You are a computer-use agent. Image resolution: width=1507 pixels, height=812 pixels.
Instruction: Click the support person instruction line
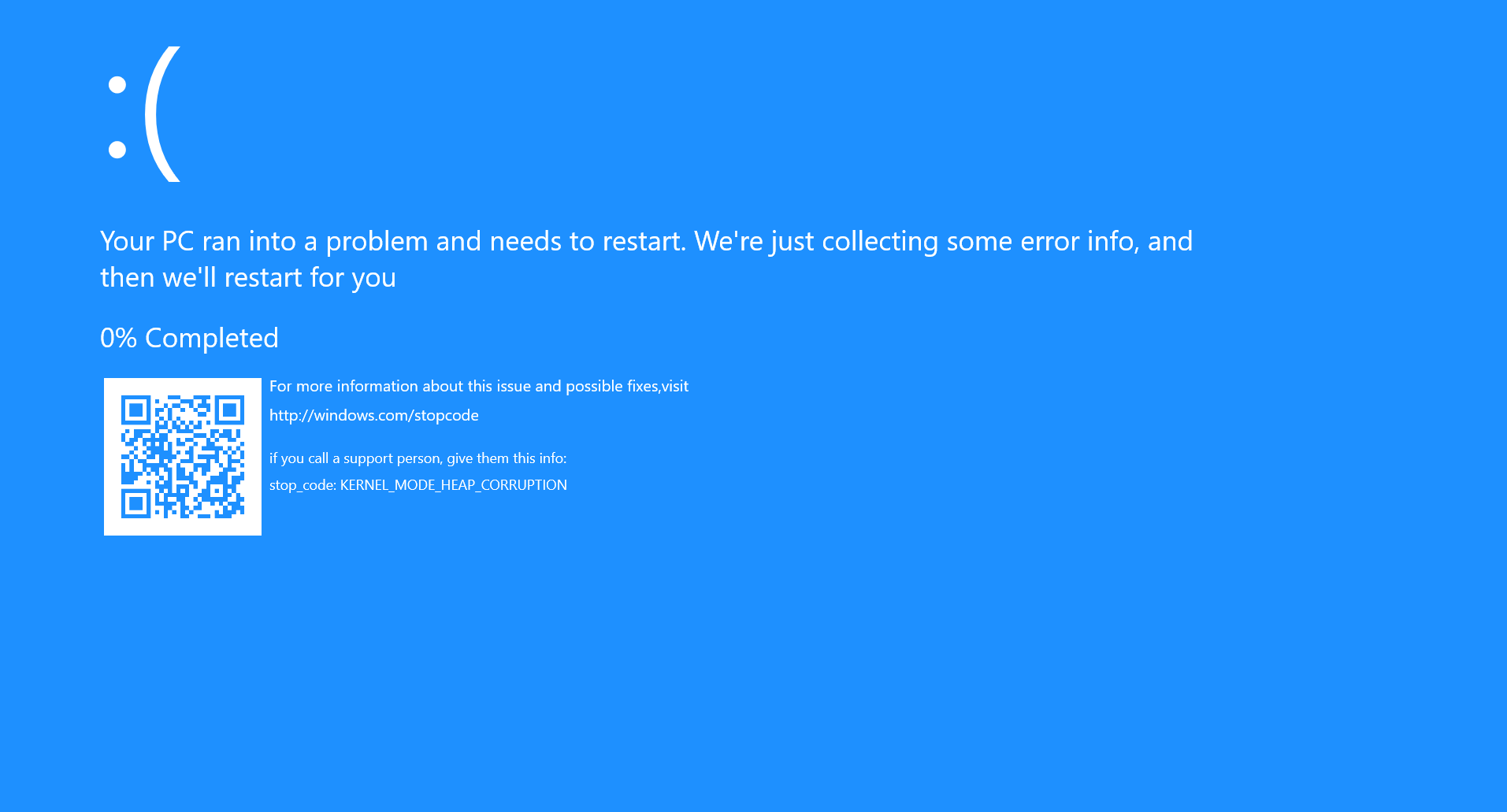418,458
